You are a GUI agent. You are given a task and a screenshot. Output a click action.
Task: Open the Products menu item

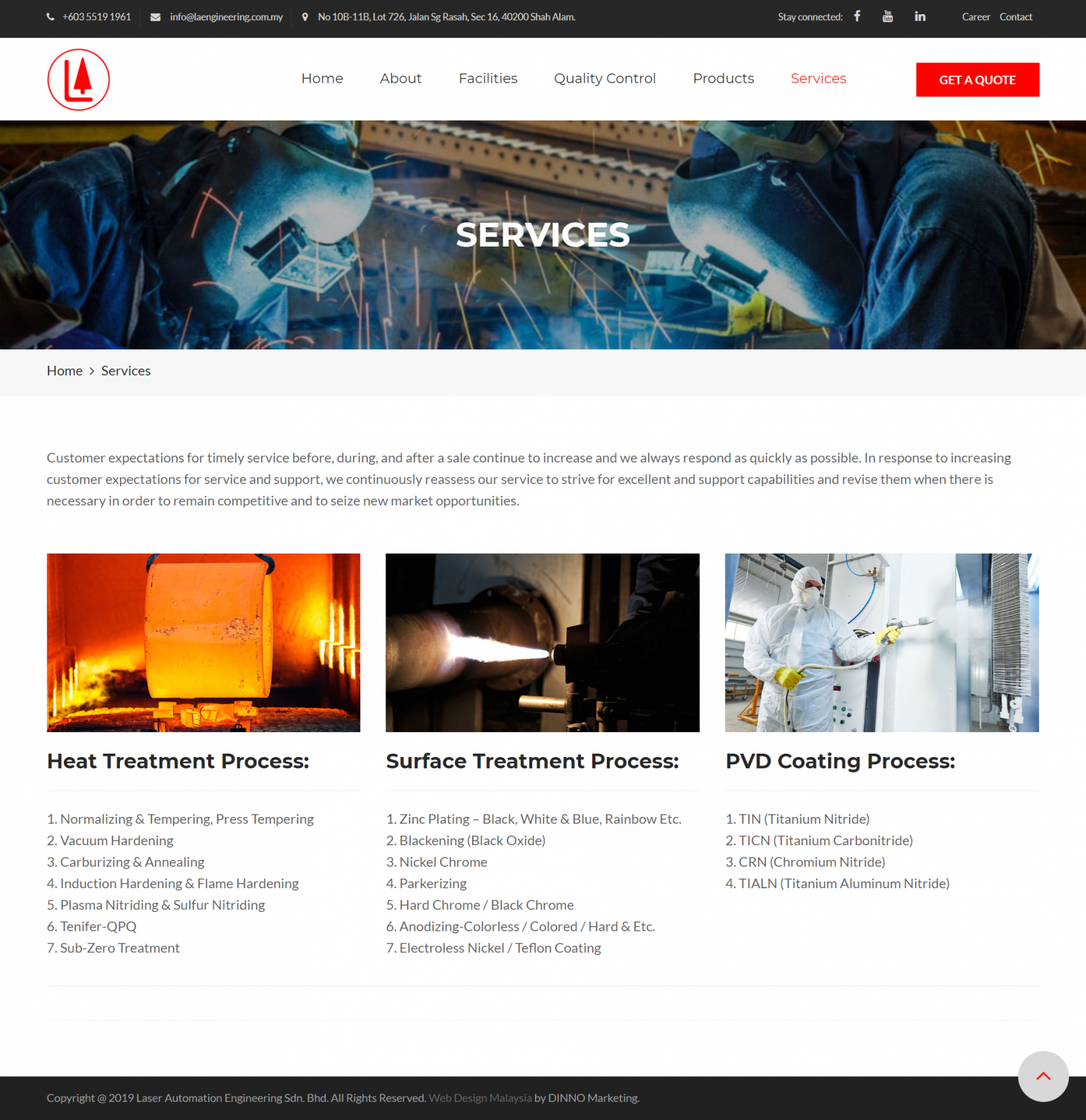coord(723,79)
